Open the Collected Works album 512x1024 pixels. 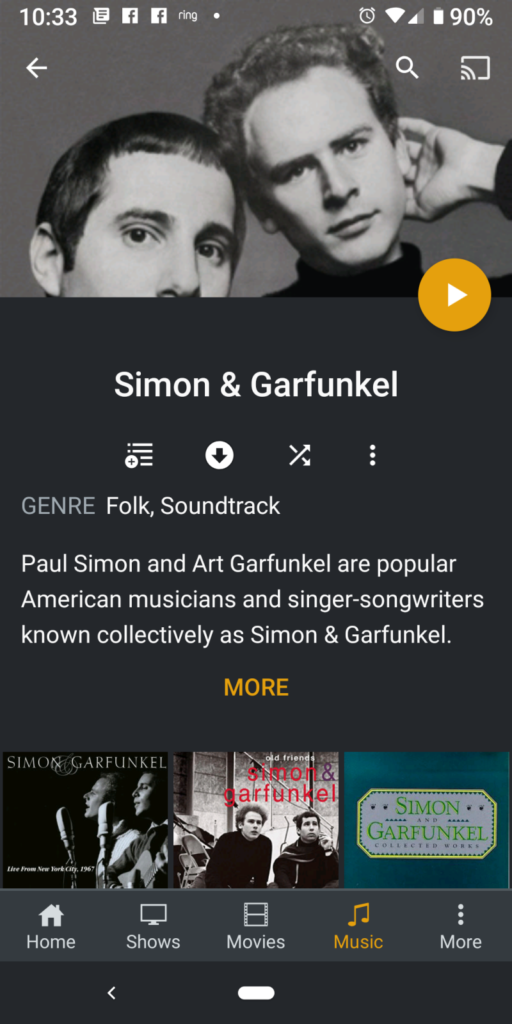(x=426, y=820)
